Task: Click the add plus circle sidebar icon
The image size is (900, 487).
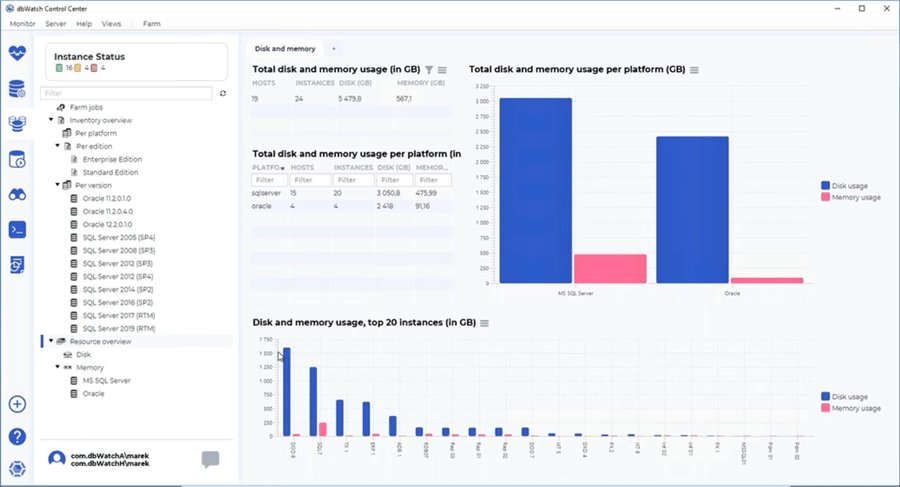Action: tap(17, 404)
